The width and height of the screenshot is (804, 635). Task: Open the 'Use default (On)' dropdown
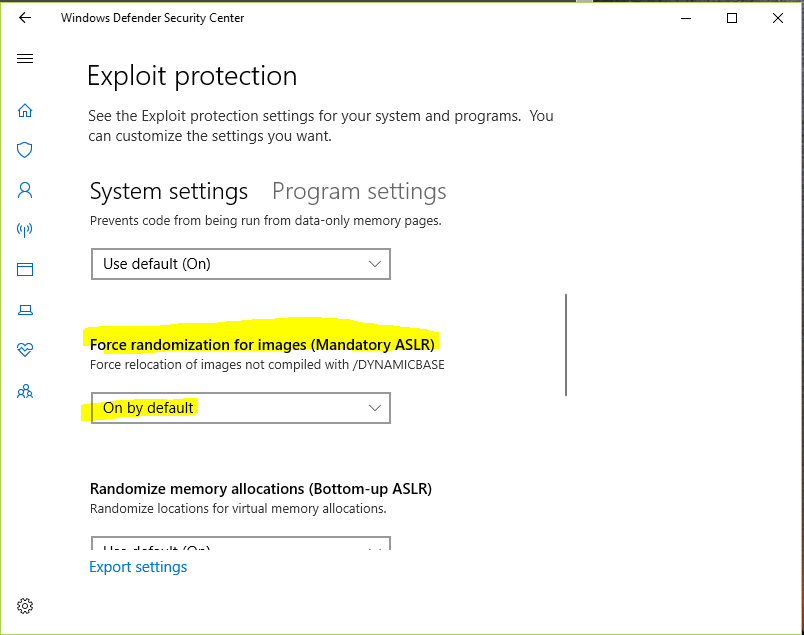tap(240, 264)
